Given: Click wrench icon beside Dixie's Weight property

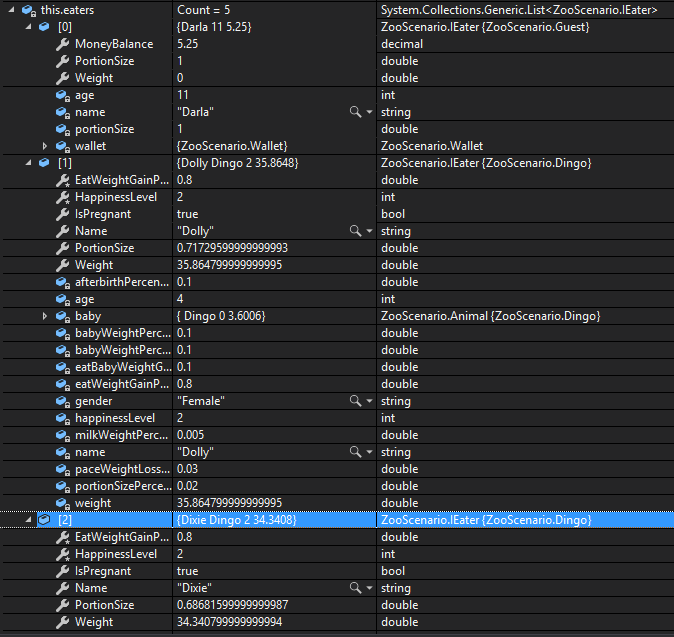Looking at the screenshot, I should [x=63, y=622].
